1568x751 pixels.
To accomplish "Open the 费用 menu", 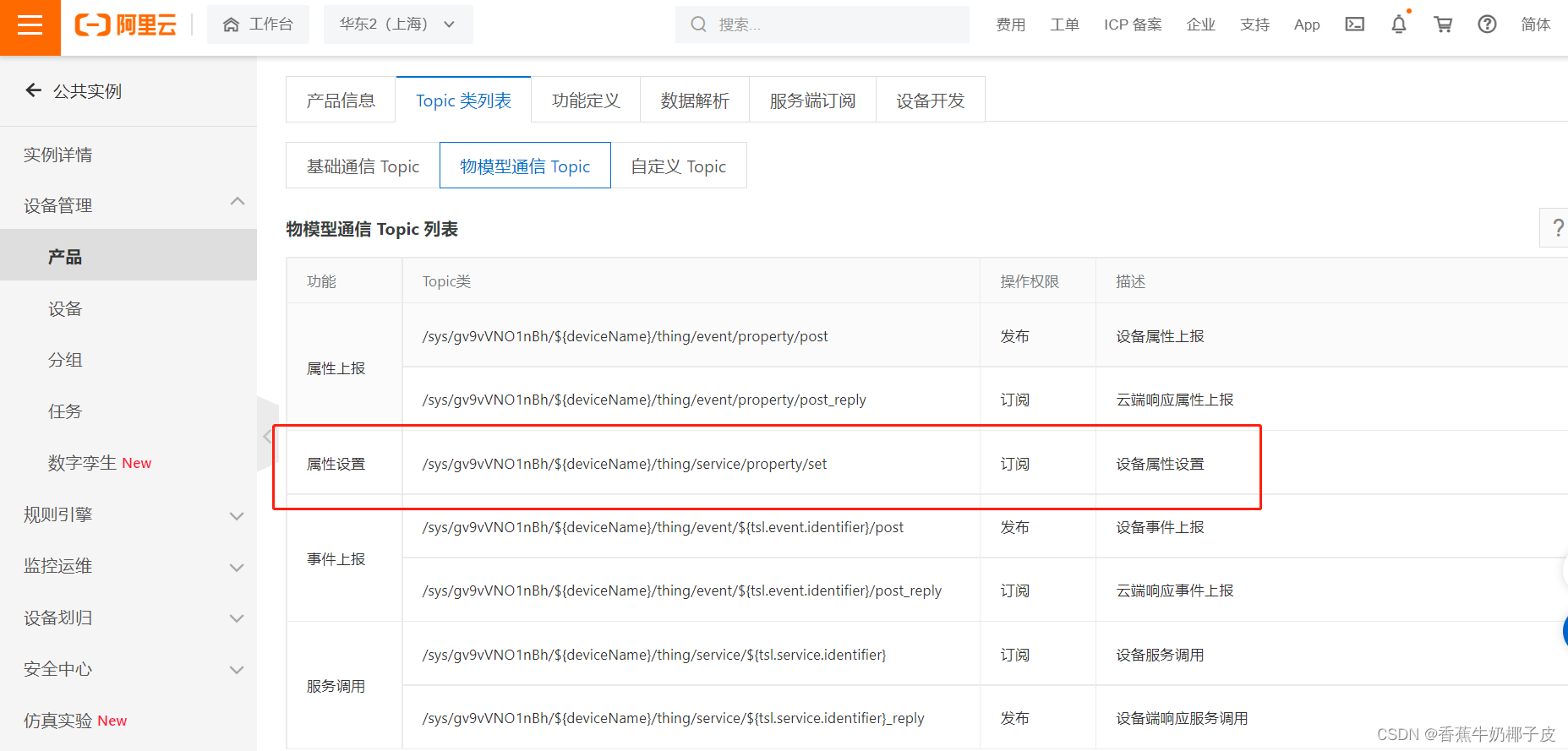I will (x=1010, y=24).
